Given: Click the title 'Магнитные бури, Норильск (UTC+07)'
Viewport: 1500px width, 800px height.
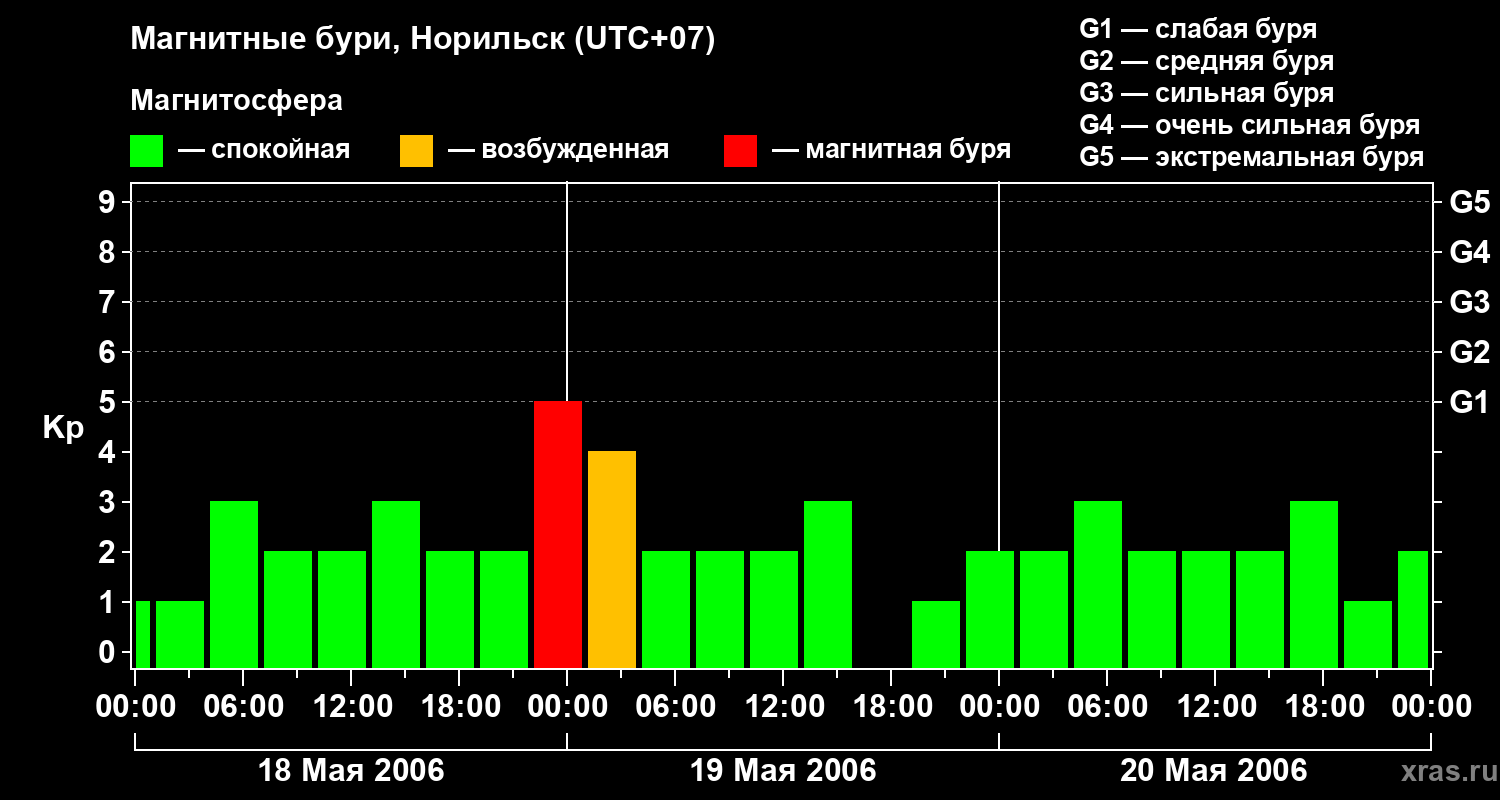Looking at the screenshot, I should click(423, 40).
